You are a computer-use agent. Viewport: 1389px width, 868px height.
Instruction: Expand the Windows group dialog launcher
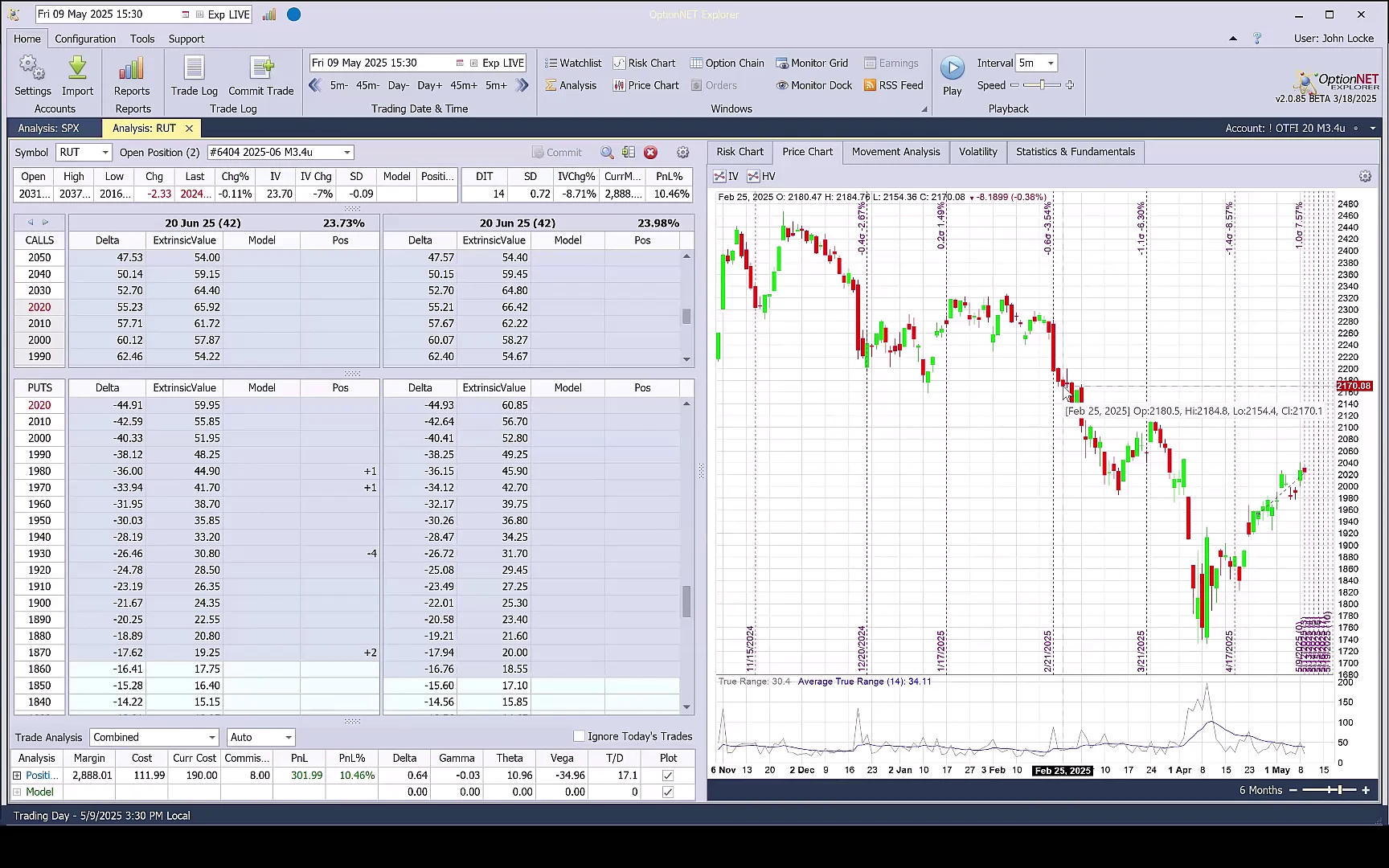(x=924, y=109)
